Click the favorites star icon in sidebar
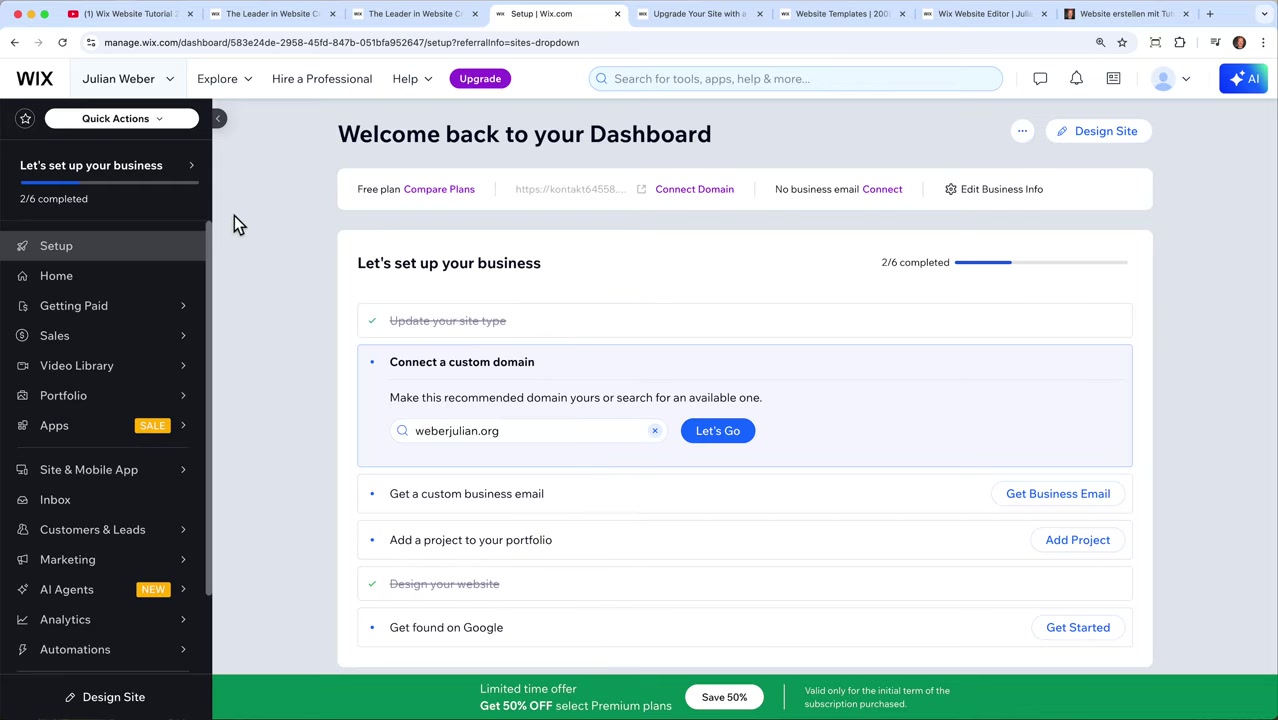 [26, 119]
